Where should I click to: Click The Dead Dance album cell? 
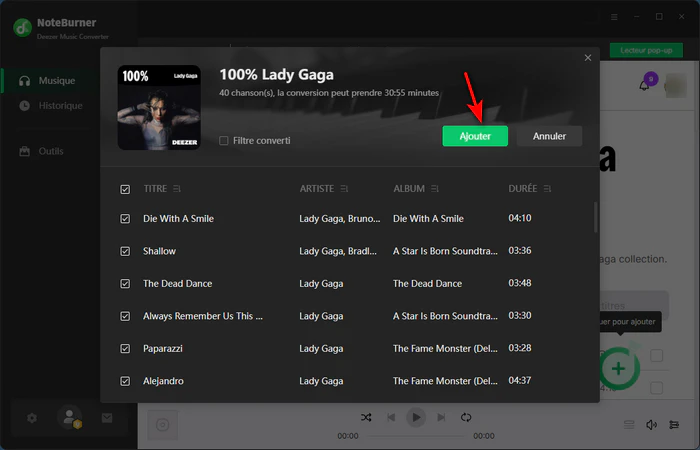427,284
